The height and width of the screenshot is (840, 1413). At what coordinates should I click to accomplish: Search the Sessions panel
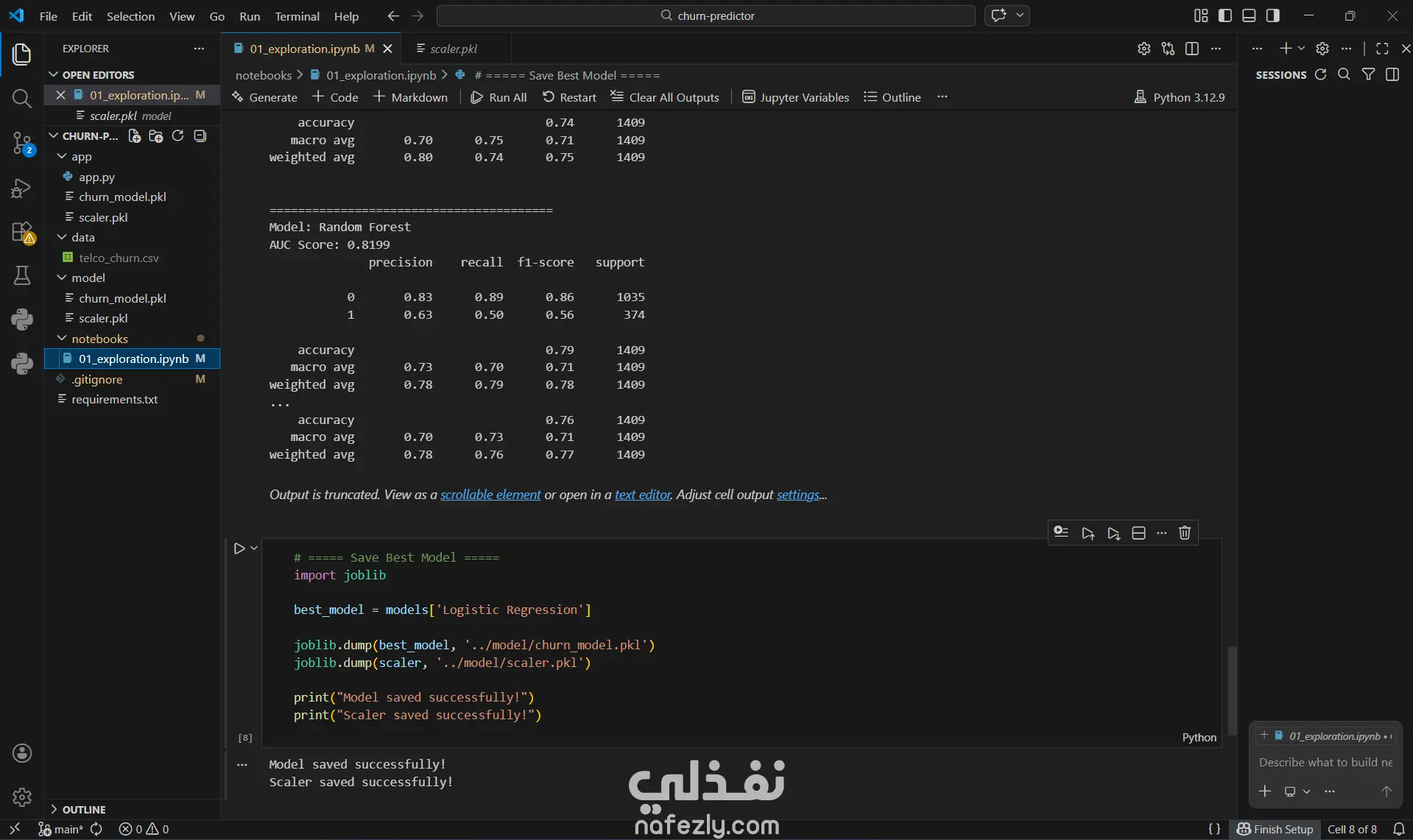1344,74
